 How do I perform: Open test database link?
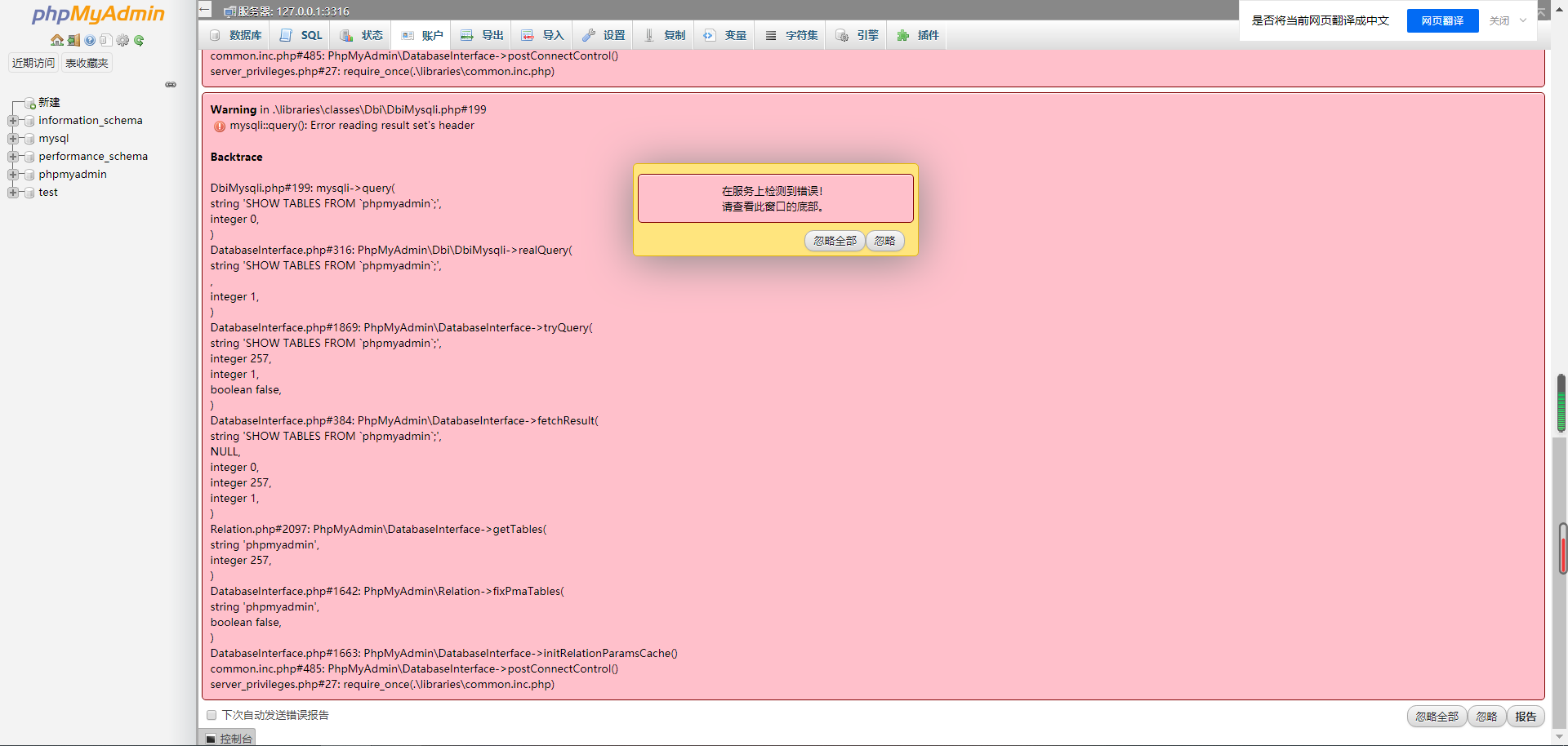(48, 193)
